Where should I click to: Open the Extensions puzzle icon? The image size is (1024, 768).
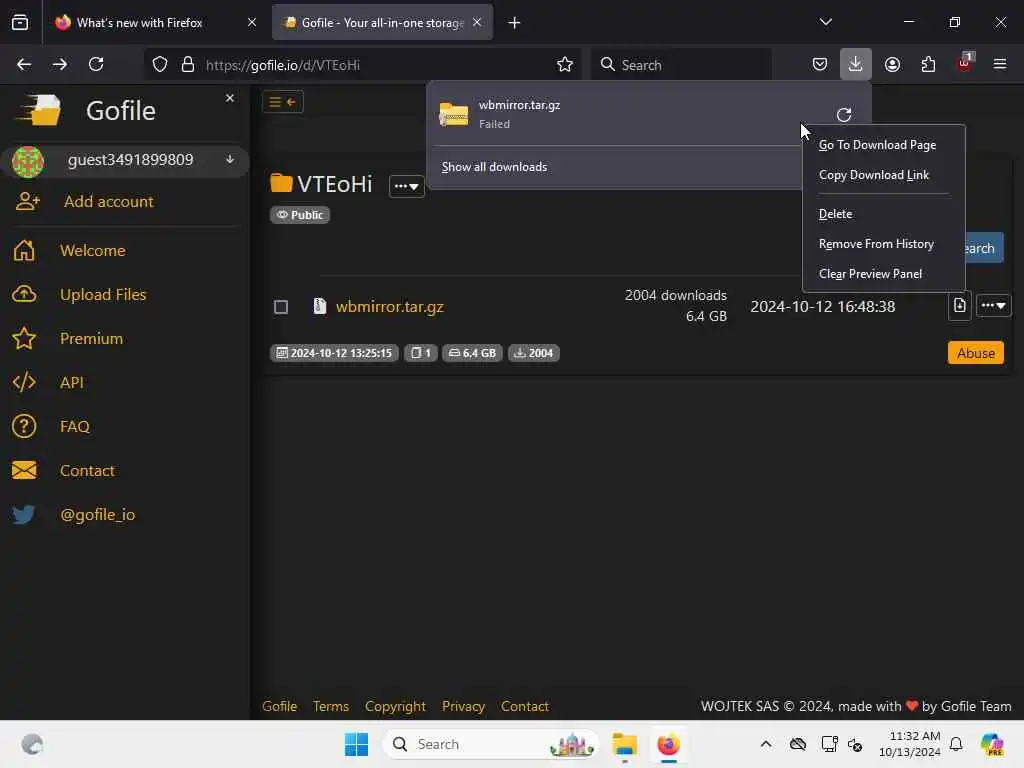coord(928,64)
